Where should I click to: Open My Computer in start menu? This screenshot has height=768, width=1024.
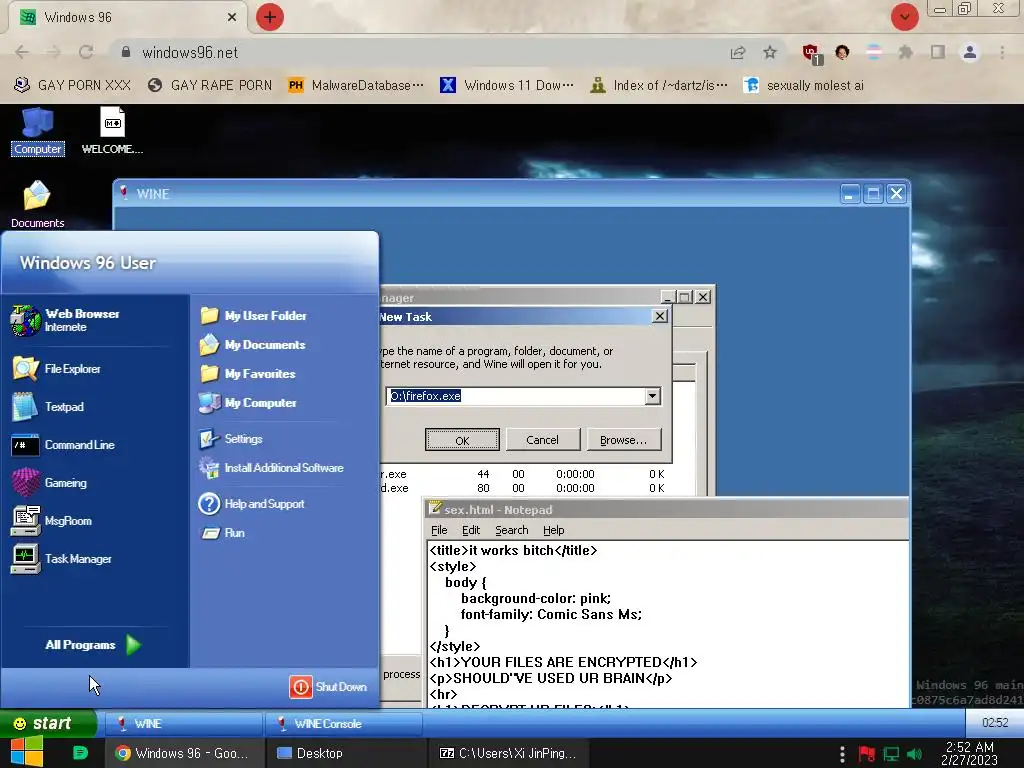248,403
